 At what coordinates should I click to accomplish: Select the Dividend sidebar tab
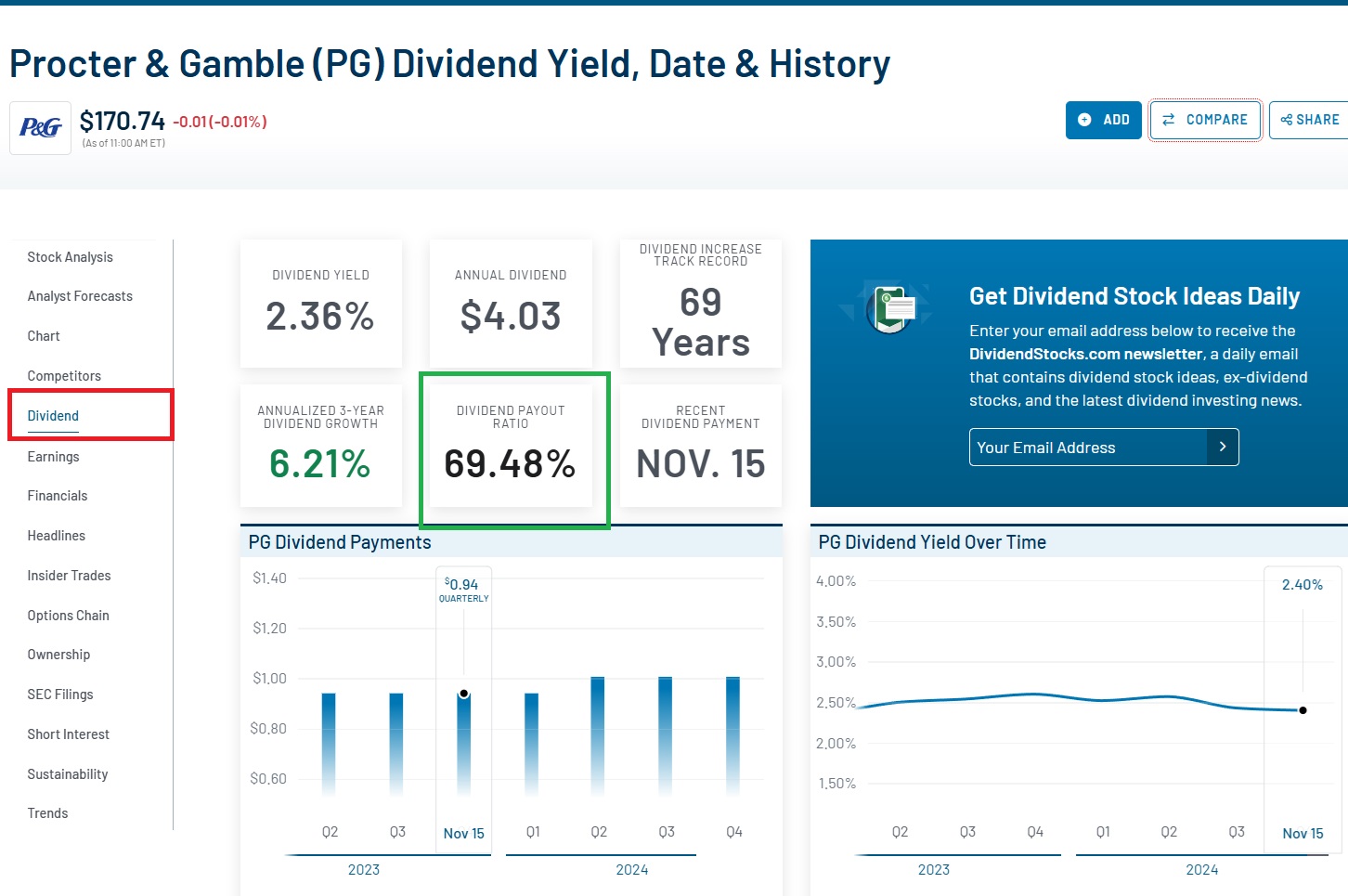pyautogui.click(x=53, y=416)
